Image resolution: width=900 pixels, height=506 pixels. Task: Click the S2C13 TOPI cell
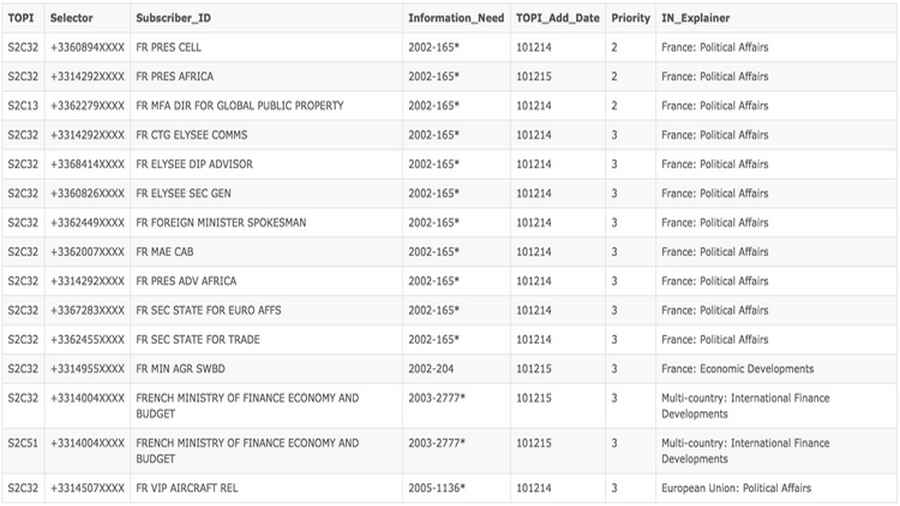[23, 105]
